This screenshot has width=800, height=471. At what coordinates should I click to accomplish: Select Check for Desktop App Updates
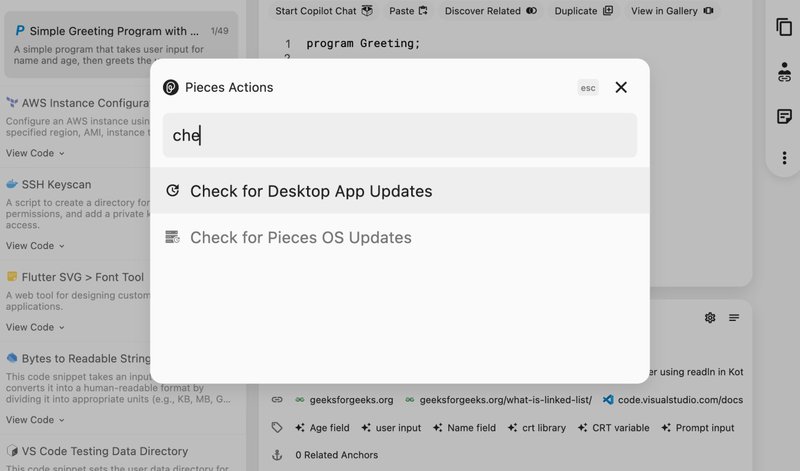[399, 191]
